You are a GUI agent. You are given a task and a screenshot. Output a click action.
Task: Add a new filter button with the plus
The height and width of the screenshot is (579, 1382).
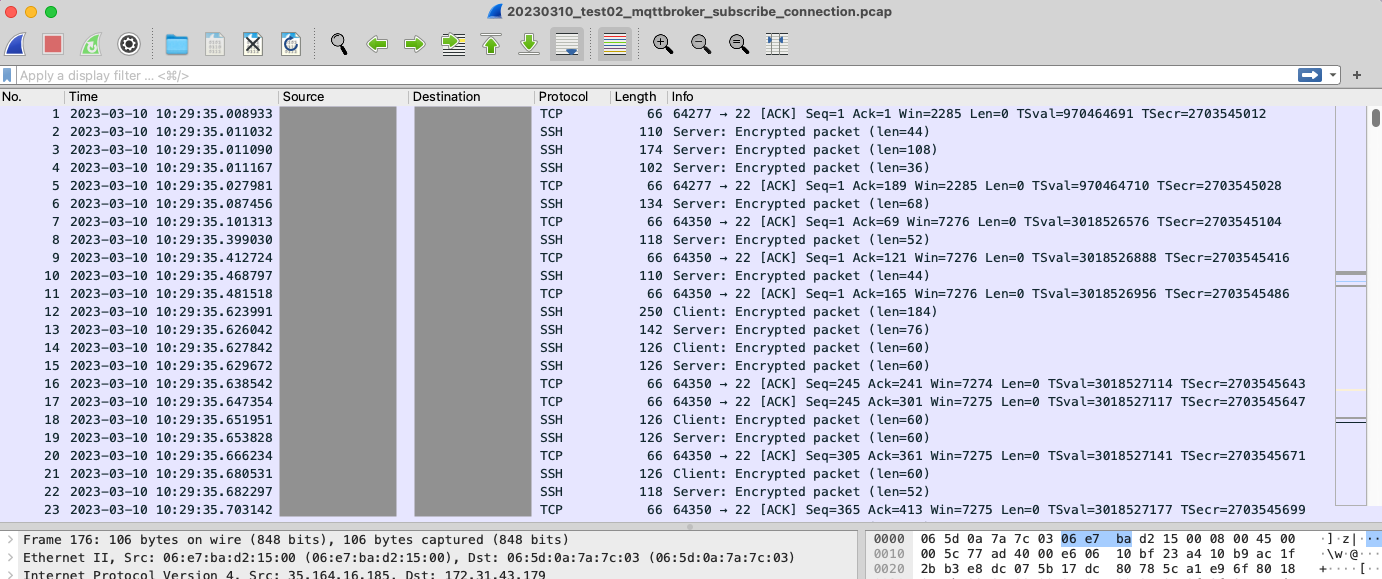pyautogui.click(x=1356, y=75)
